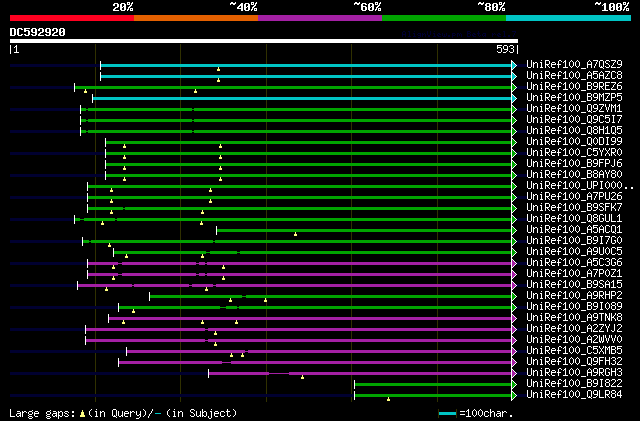The image size is (640, 421).
Task: Click the 593 query end position label
Action: pos(505,49)
